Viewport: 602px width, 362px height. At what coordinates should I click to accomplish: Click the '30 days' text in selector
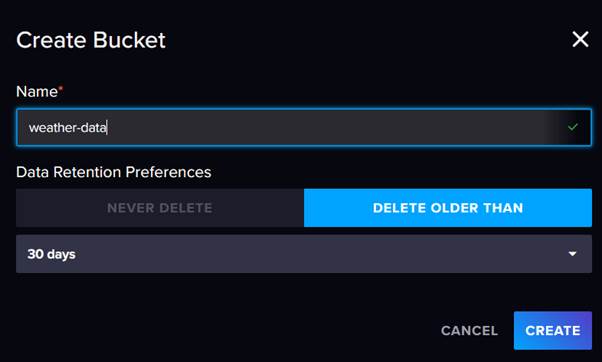pyautogui.click(x=51, y=254)
